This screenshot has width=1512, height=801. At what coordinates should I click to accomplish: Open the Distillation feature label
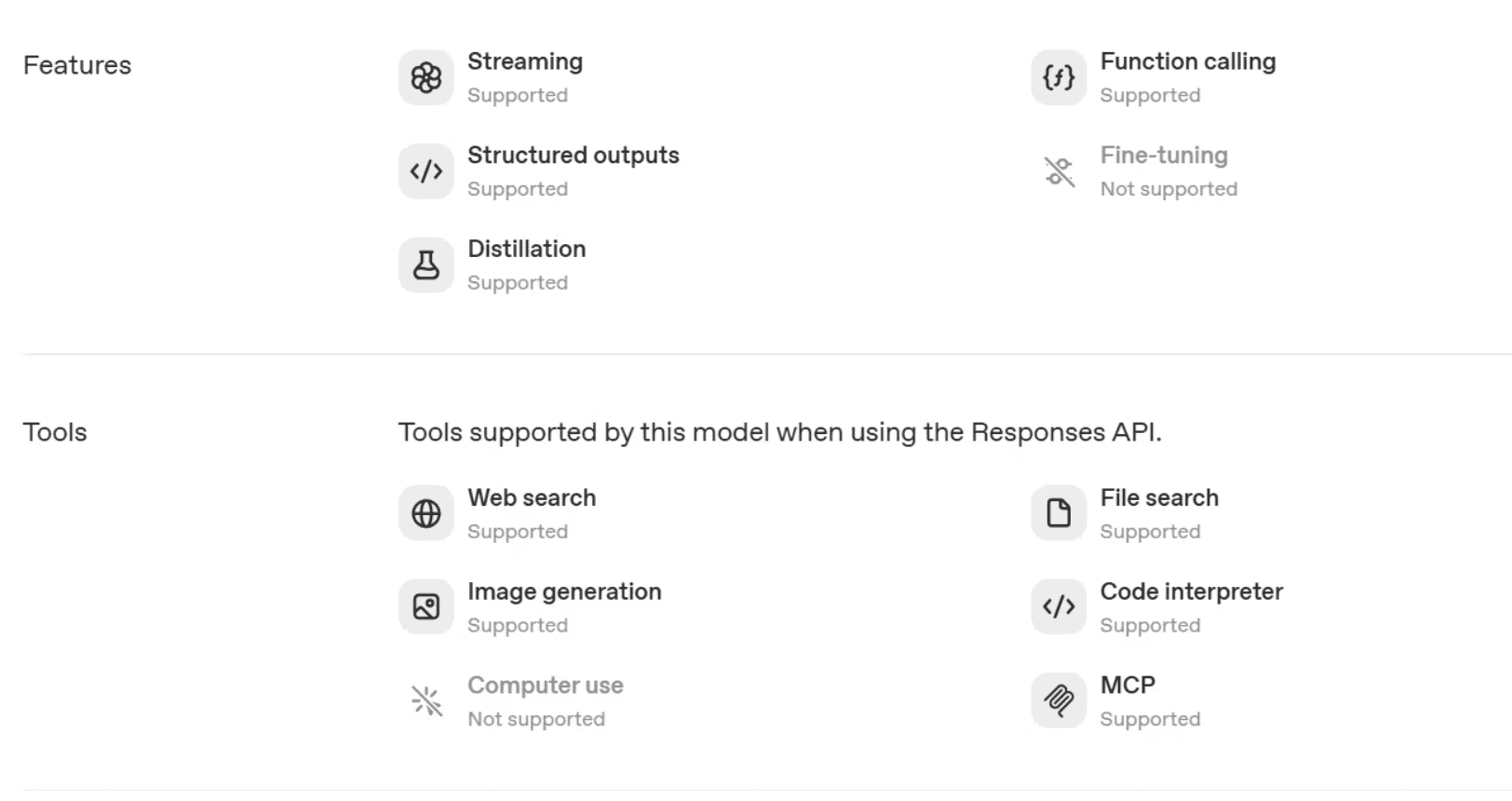(527, 249)
